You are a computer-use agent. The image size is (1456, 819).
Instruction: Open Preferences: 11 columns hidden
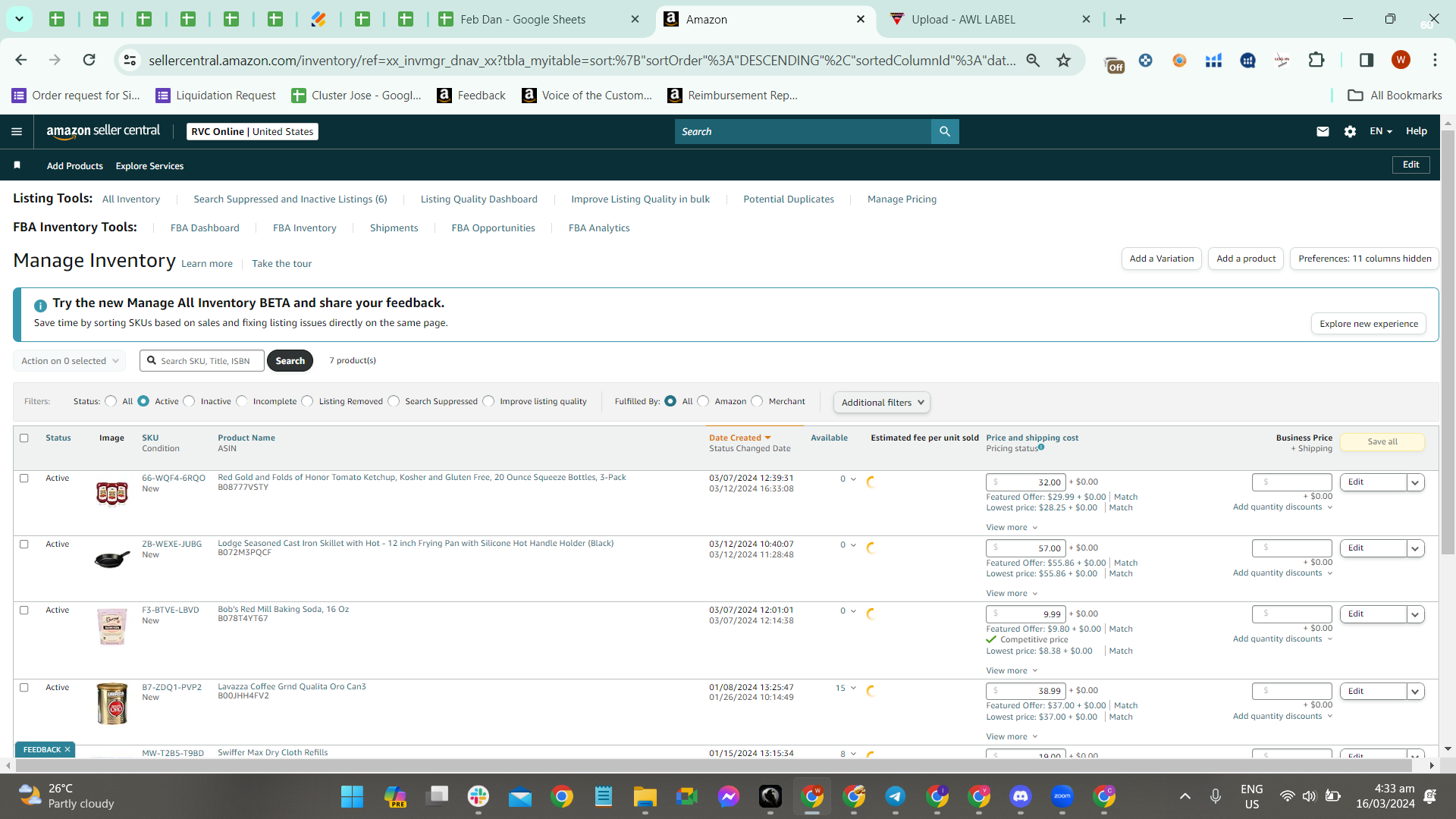point(1365,259)
